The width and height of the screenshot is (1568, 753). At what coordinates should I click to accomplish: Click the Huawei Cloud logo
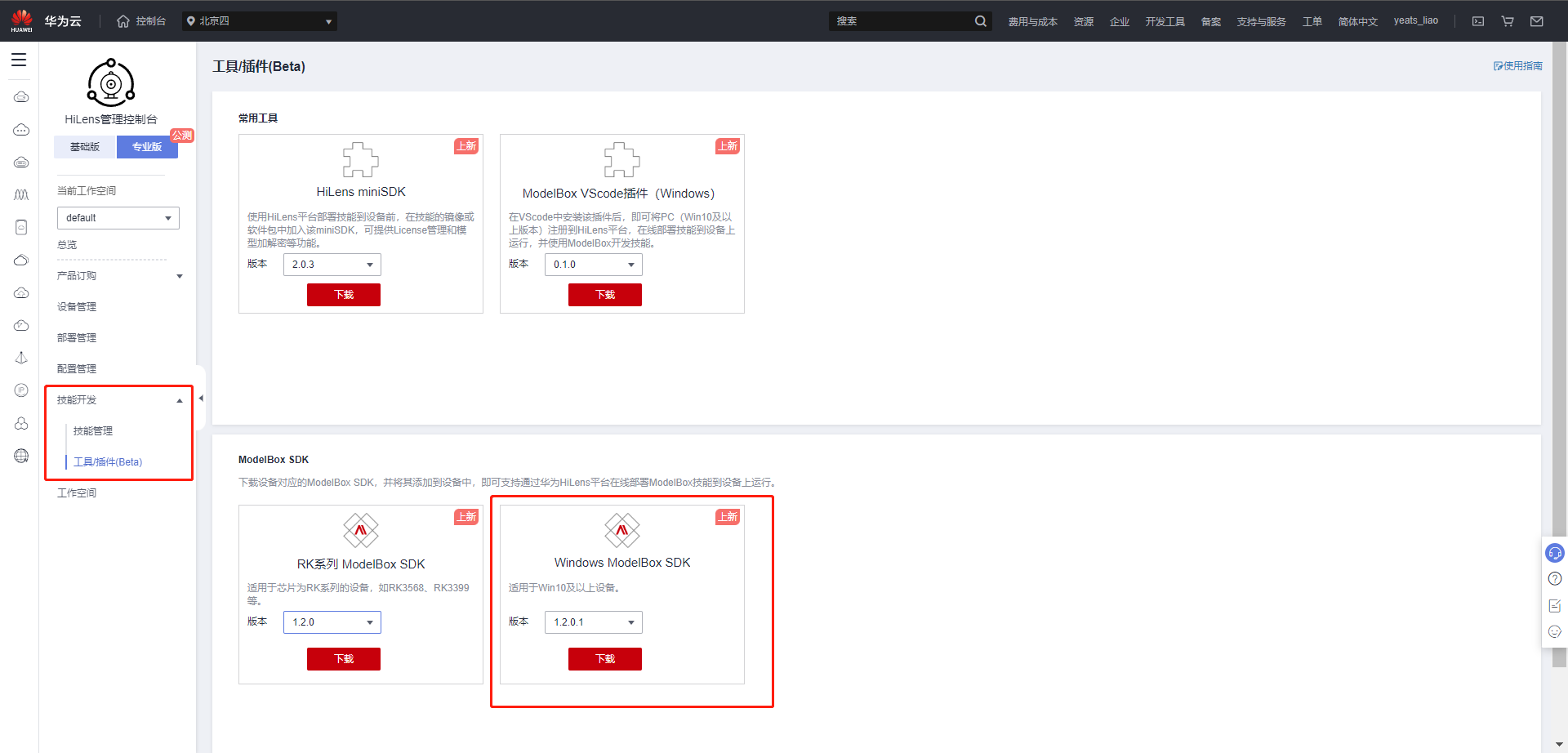point(22,20)
